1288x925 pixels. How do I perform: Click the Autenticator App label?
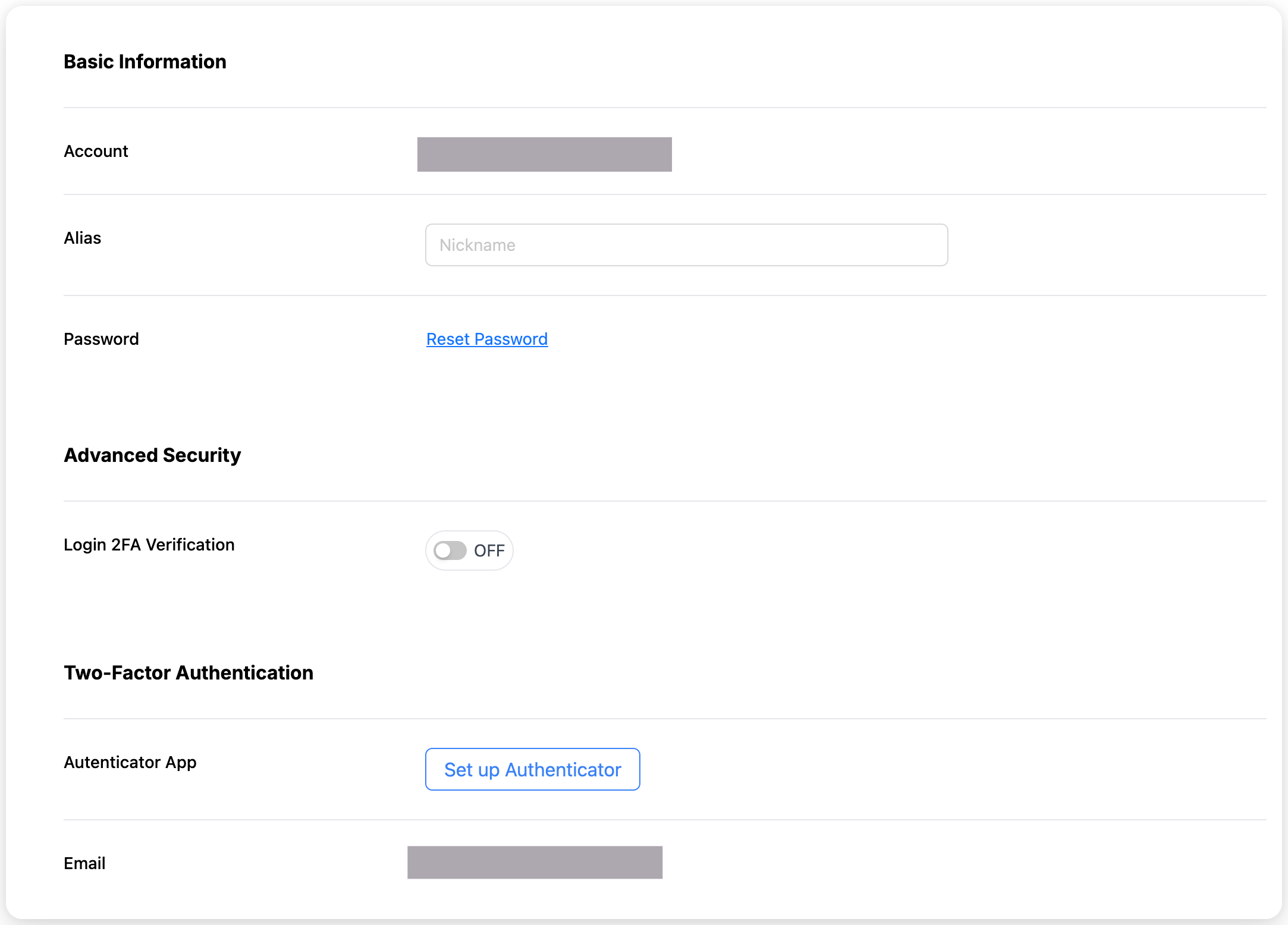pos(130,763)
